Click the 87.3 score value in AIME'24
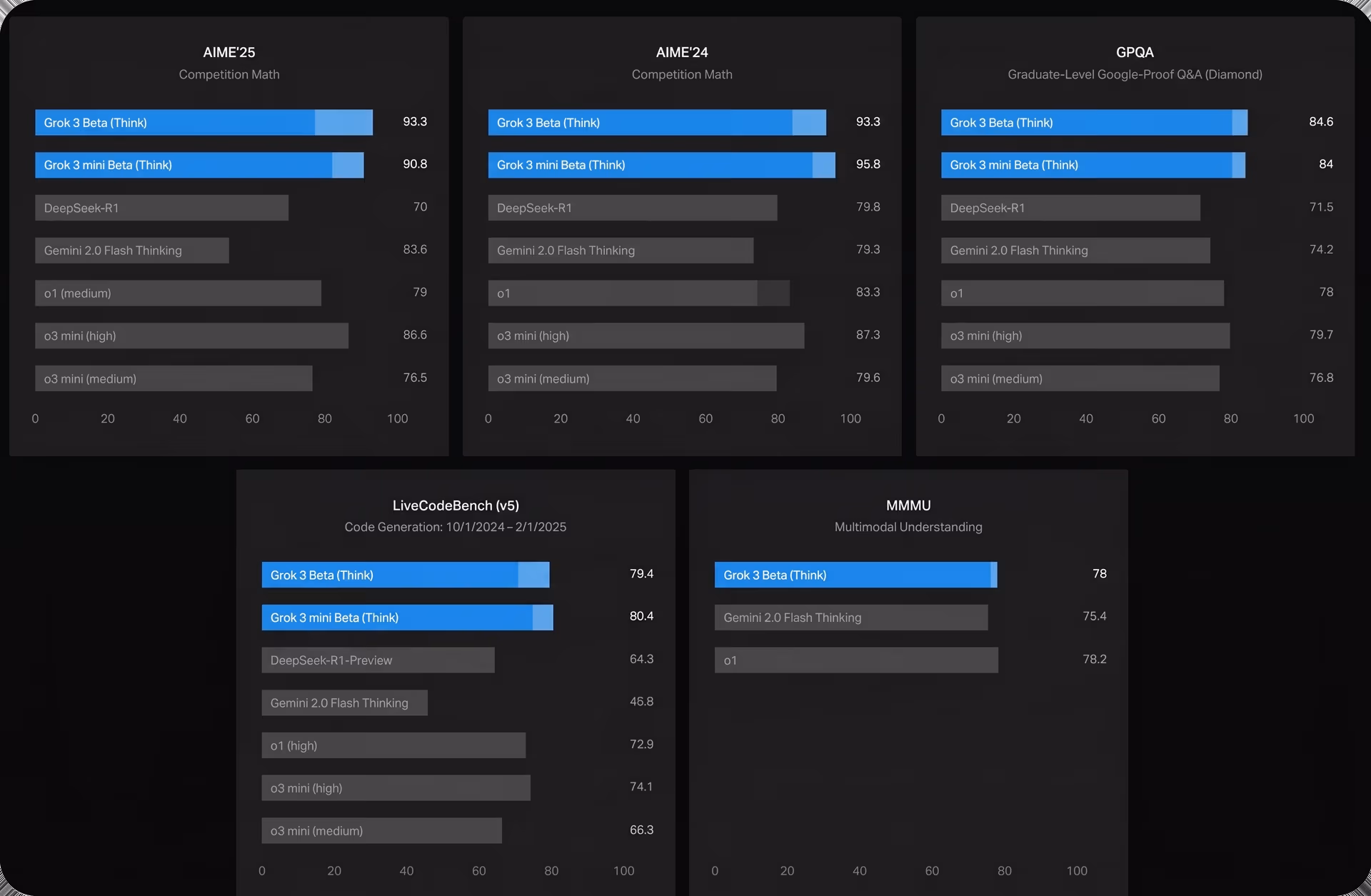 pyautogui.click(x=868, y=335)
